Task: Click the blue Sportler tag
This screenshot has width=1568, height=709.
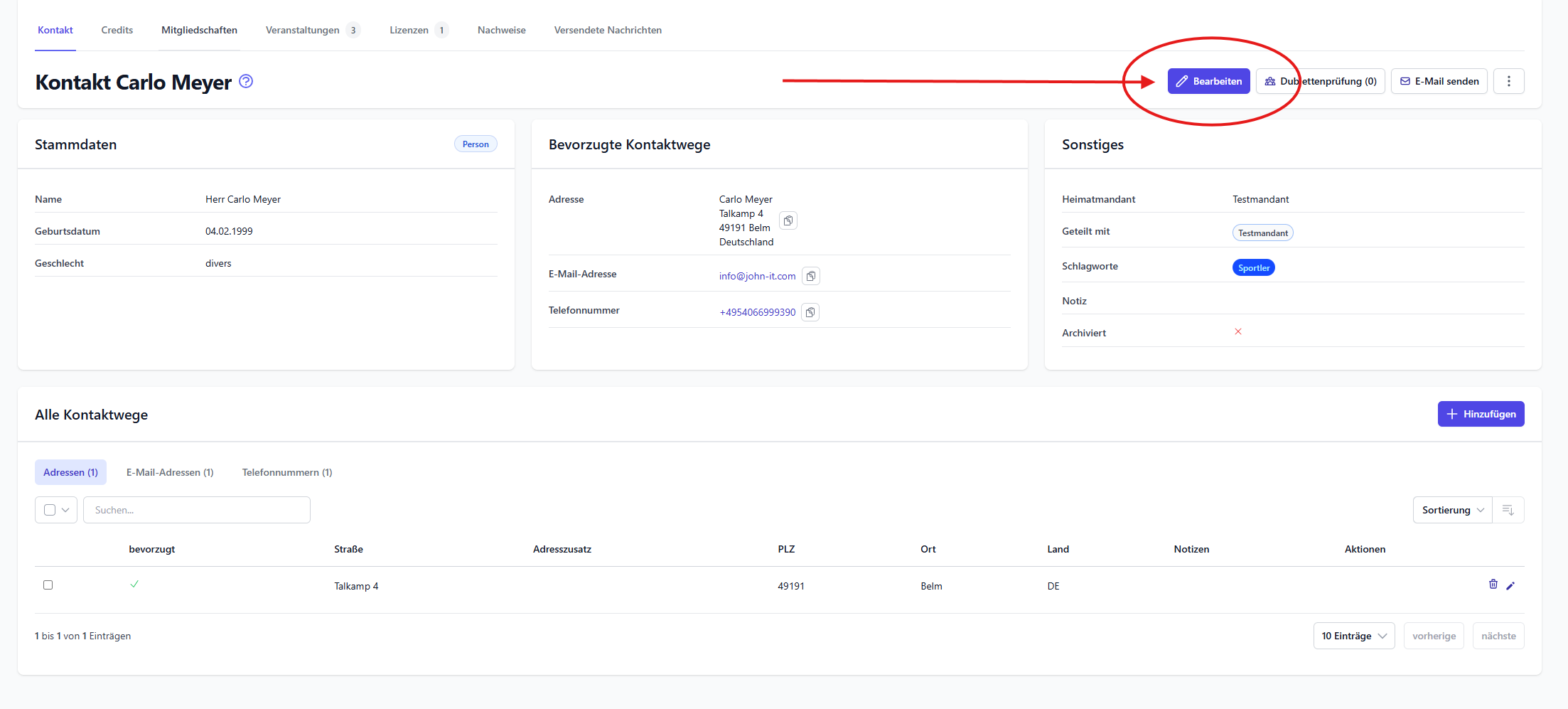Action: (x=1253, y=267)
